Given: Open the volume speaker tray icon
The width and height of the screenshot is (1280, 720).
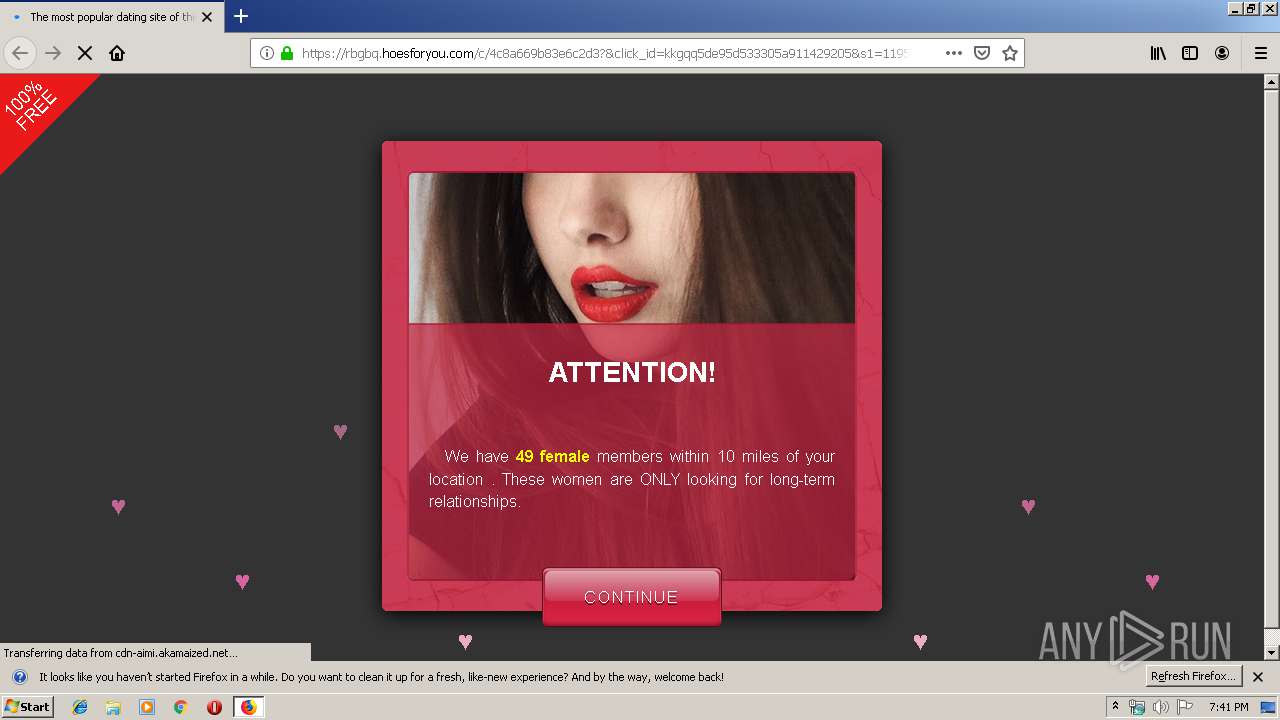Looking at the screenshot, I should click(1161, 707).
